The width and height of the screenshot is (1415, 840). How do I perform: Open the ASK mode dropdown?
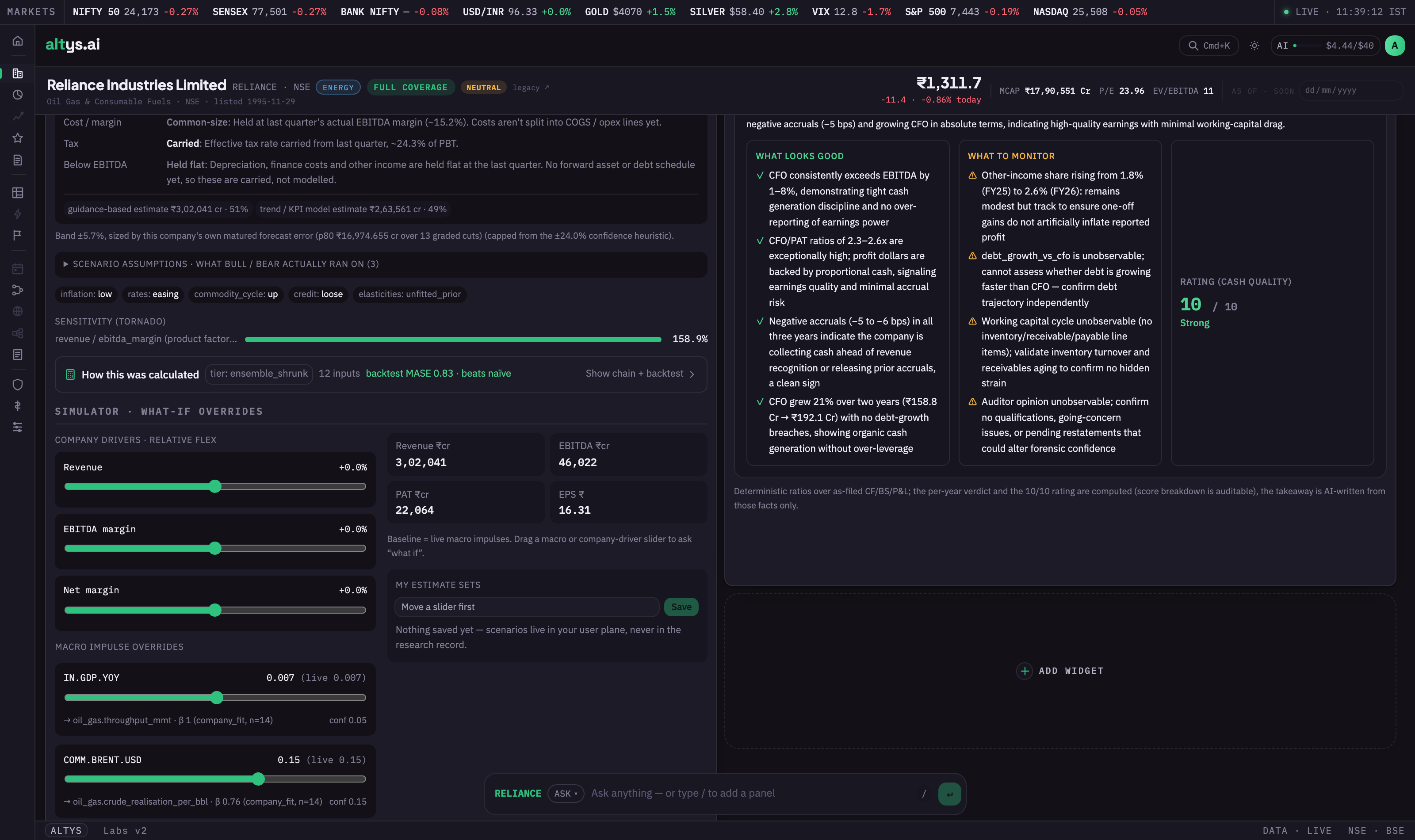pos(566,794)
